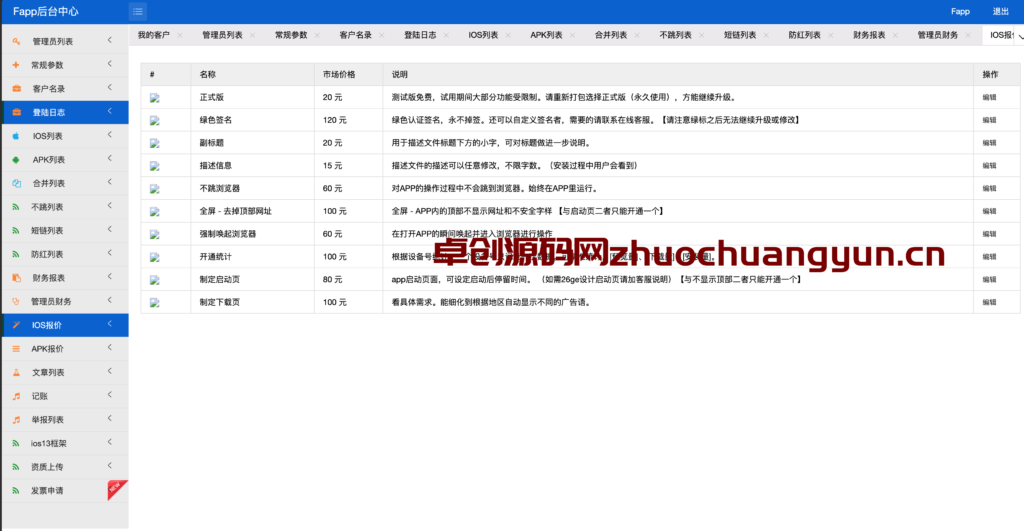This screenshot has width=1024, height=531.
Task: Expand the 管理员列表 sidebar chevron
Action: click(110, 40)
